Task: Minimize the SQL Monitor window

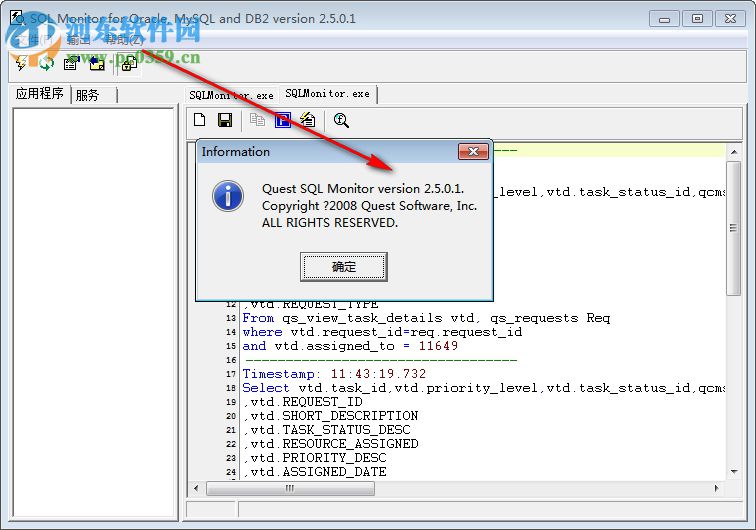Action: (664, 19)
